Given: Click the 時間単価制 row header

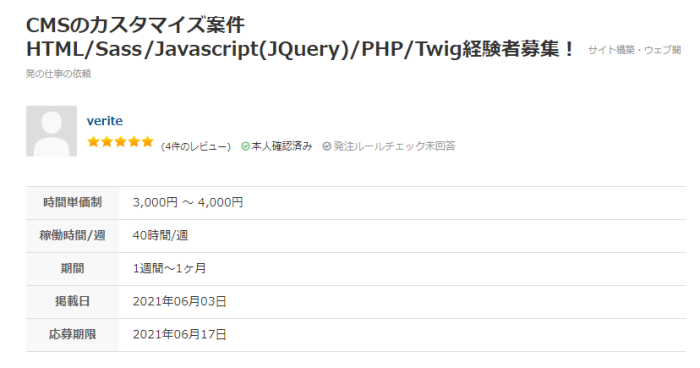Looking at the screenshot, I should (x=72, y=203).
